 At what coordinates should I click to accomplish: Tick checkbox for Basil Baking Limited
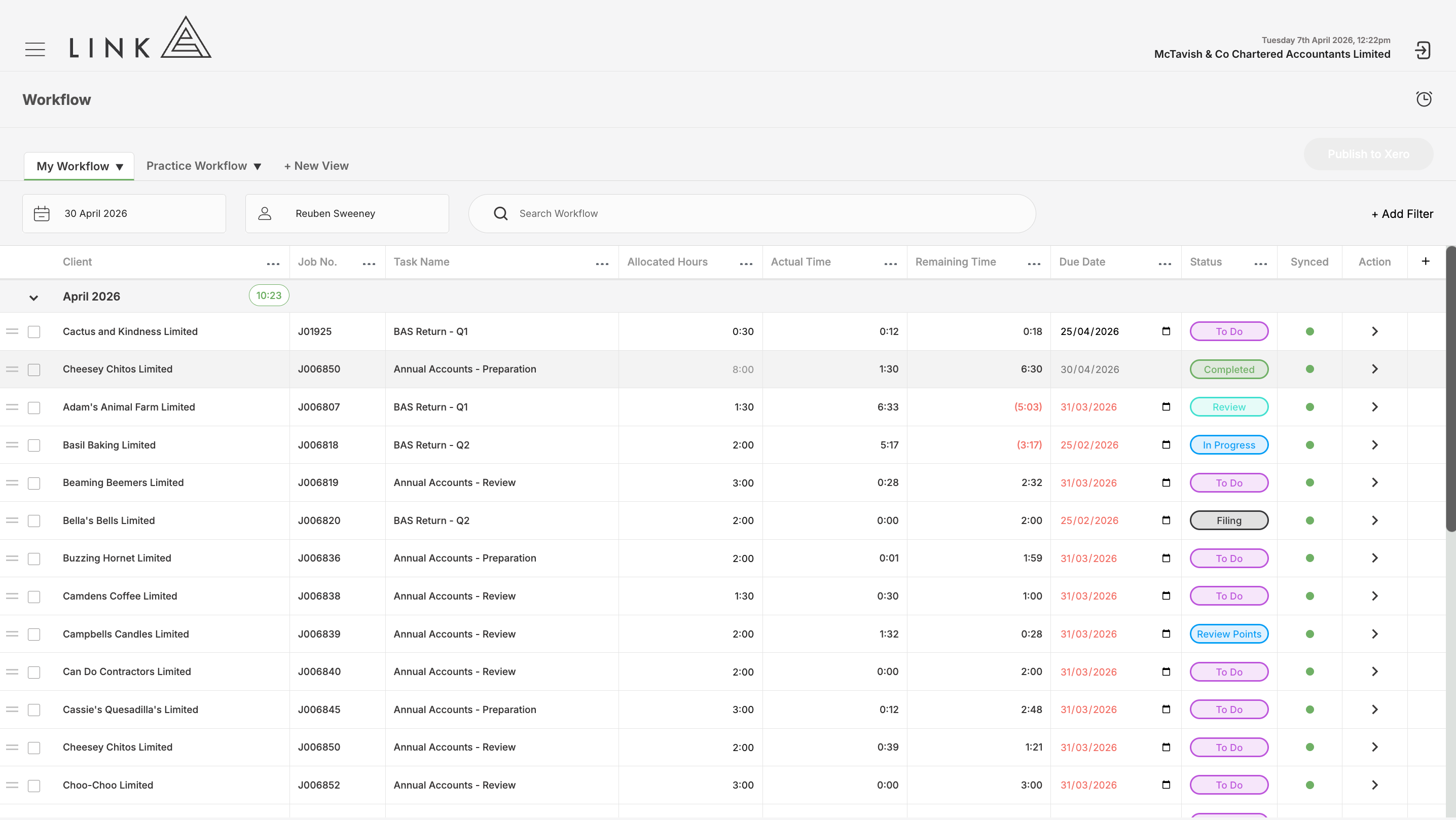click(34, 445)
